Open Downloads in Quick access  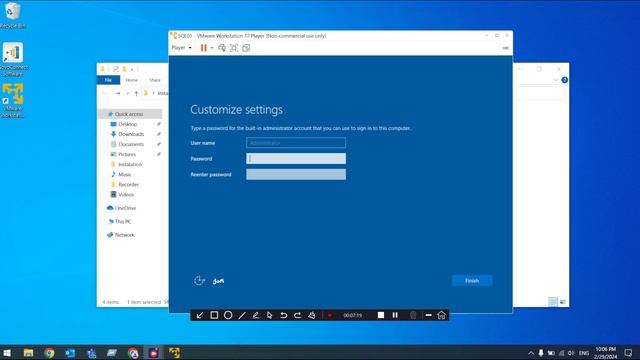131,134
